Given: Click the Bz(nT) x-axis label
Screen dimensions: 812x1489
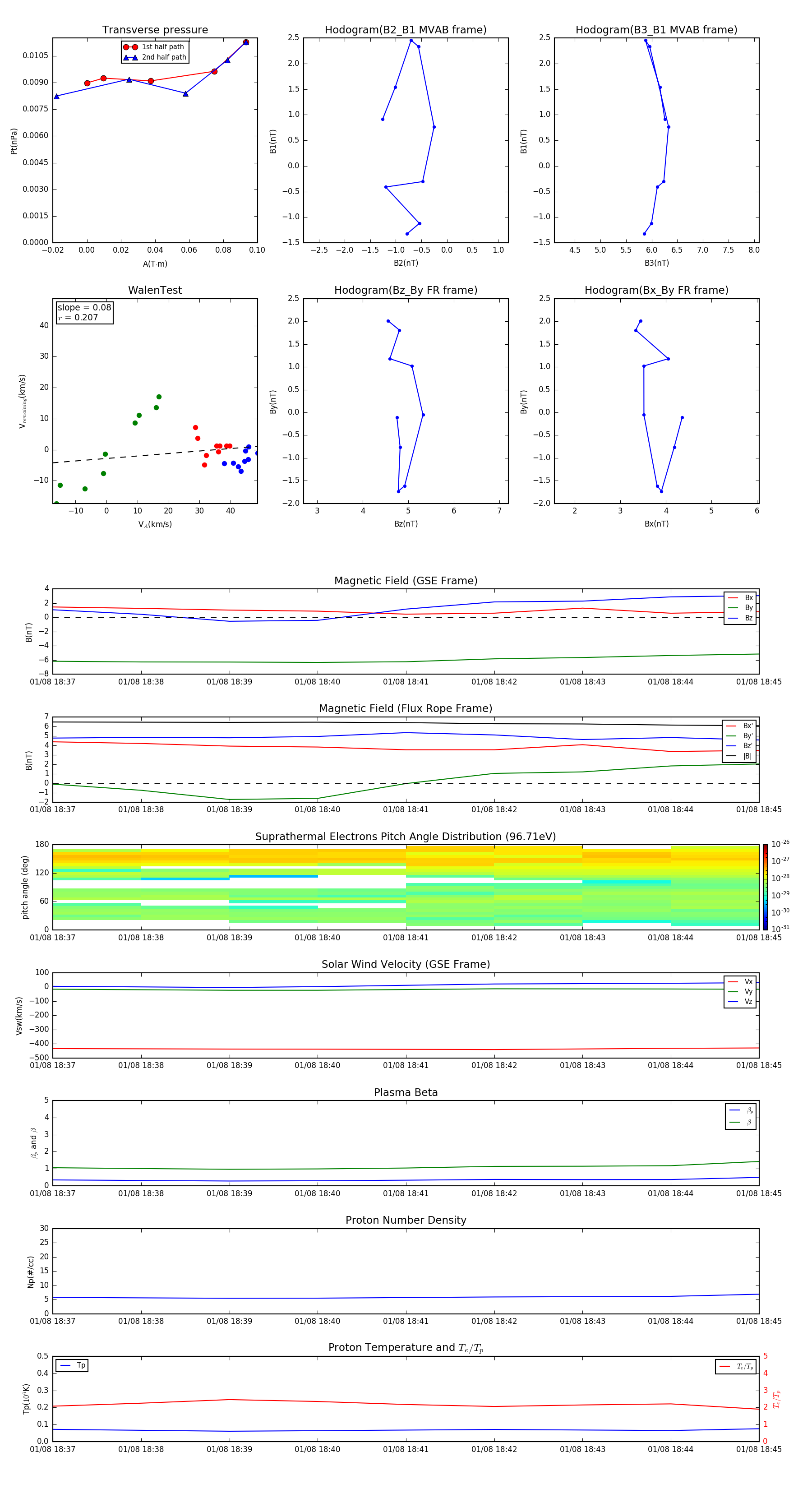Looking at the screenshot, I should (406, 524).
